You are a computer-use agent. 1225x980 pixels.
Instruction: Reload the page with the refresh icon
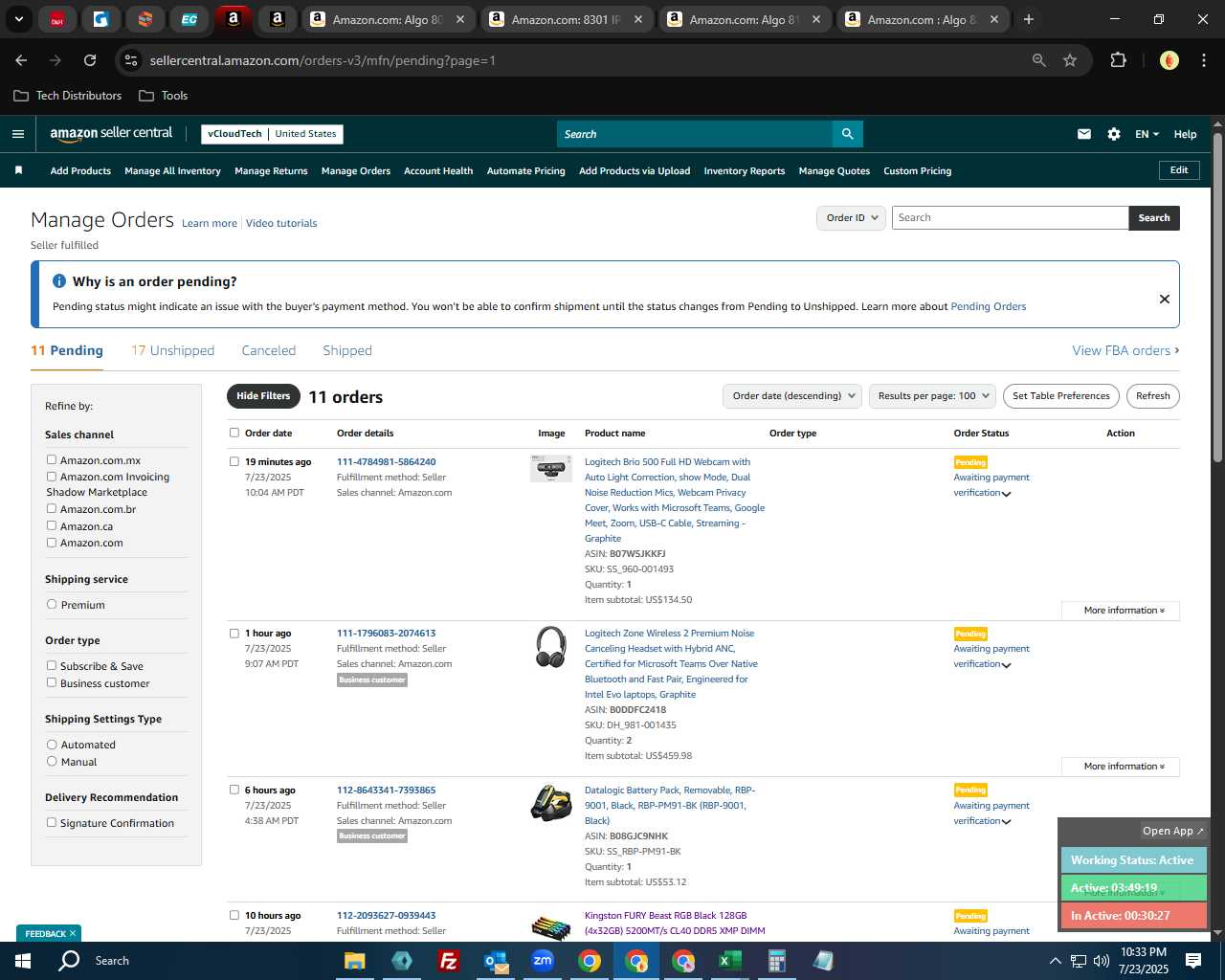(x=90, y=60)
